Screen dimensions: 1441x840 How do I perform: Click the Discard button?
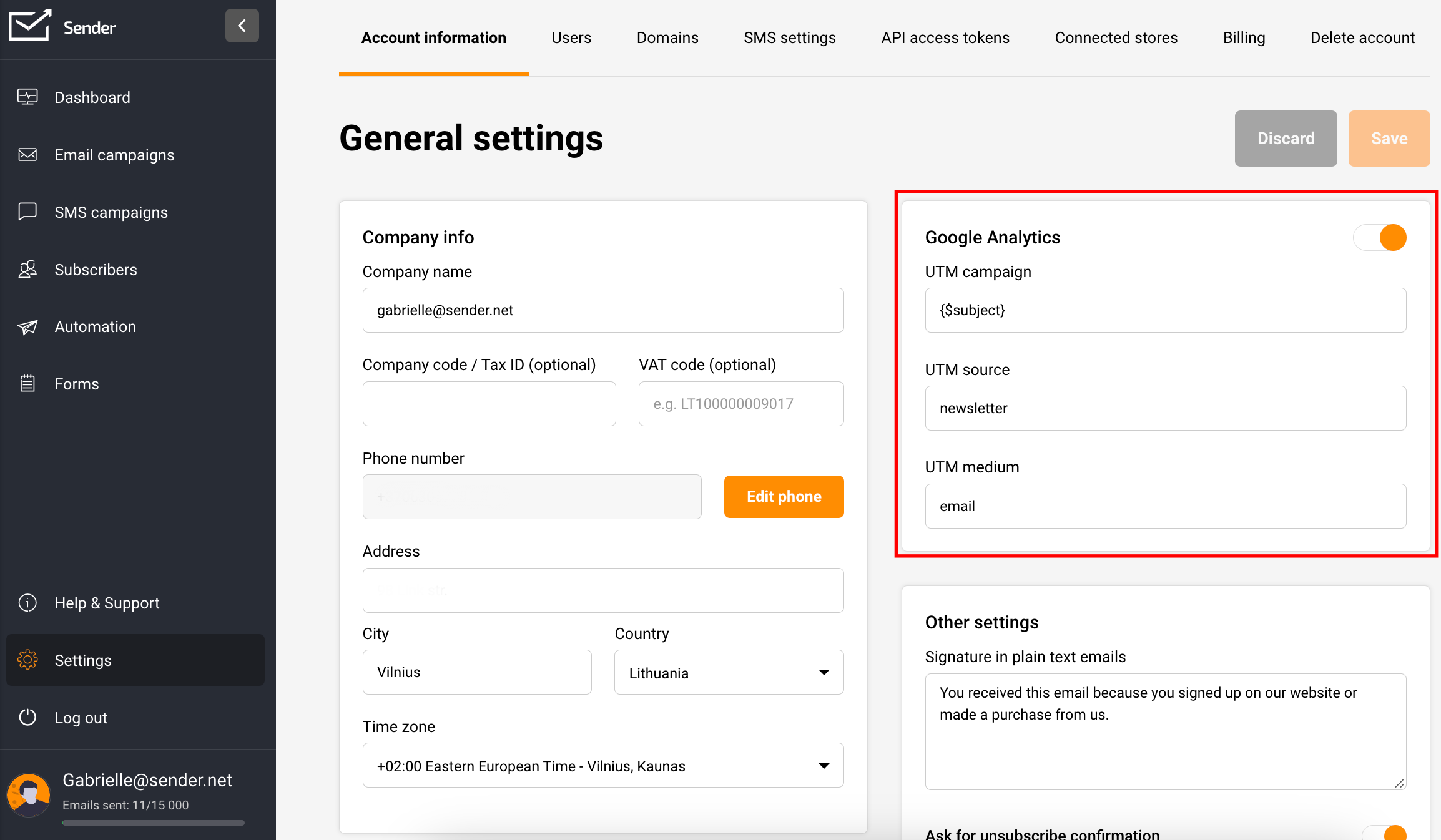(x=1285, y=139)
